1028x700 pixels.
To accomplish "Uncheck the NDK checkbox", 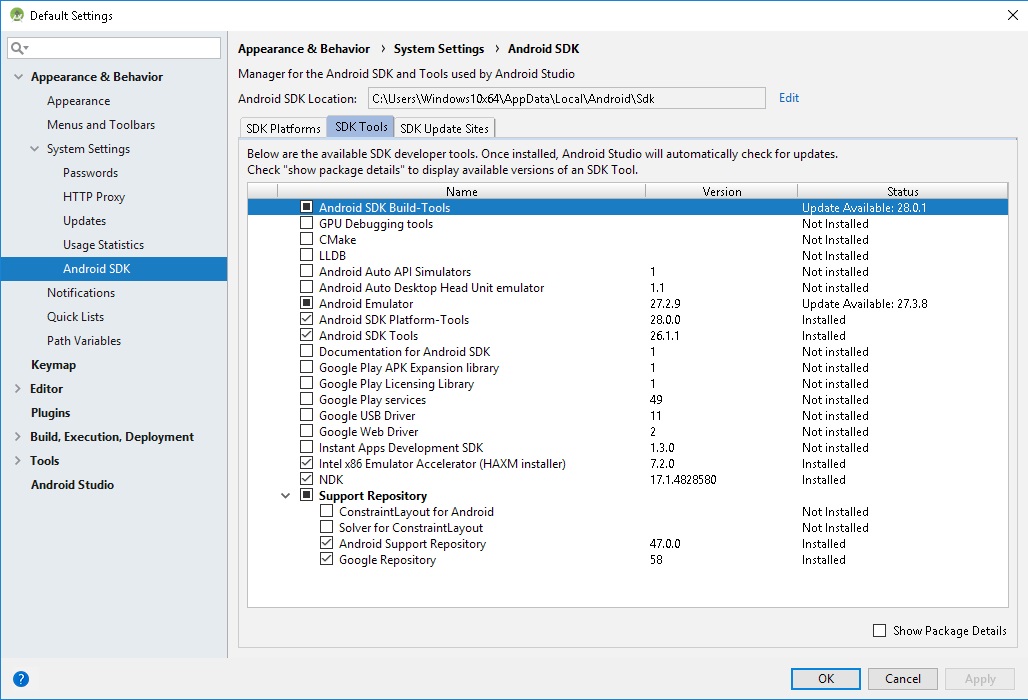I will [306, 479].
